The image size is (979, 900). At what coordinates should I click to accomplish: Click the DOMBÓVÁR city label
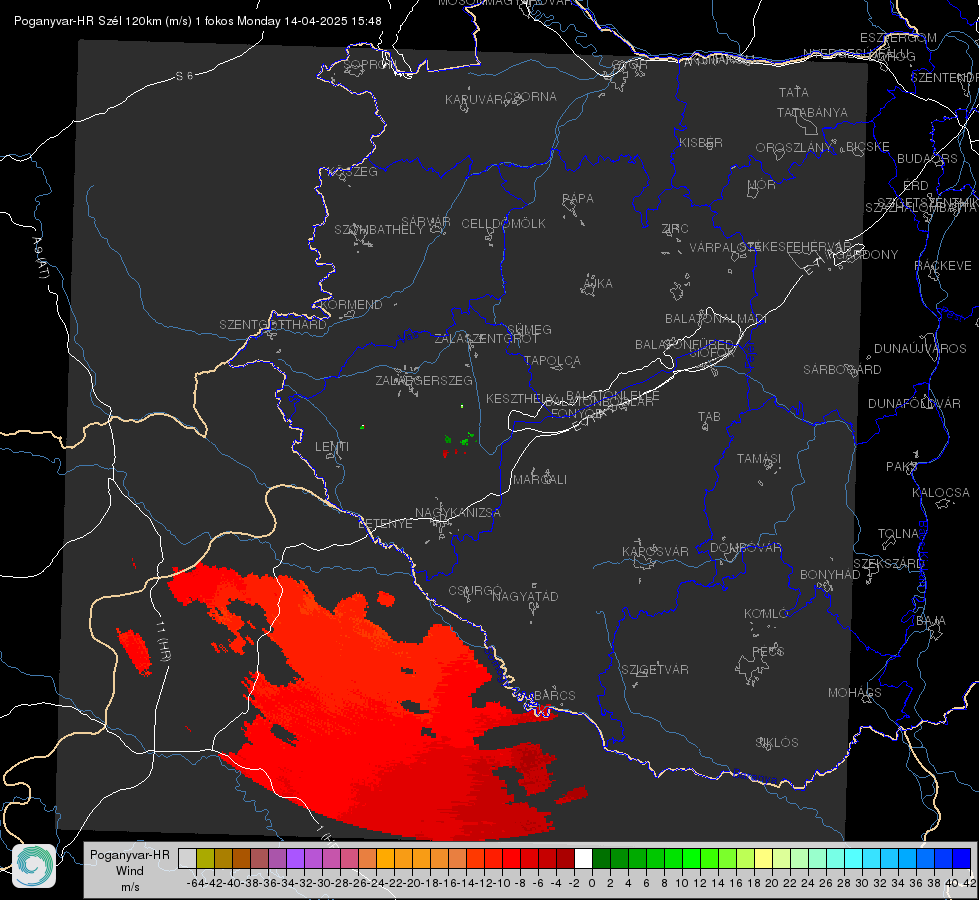tap(746, 548)
